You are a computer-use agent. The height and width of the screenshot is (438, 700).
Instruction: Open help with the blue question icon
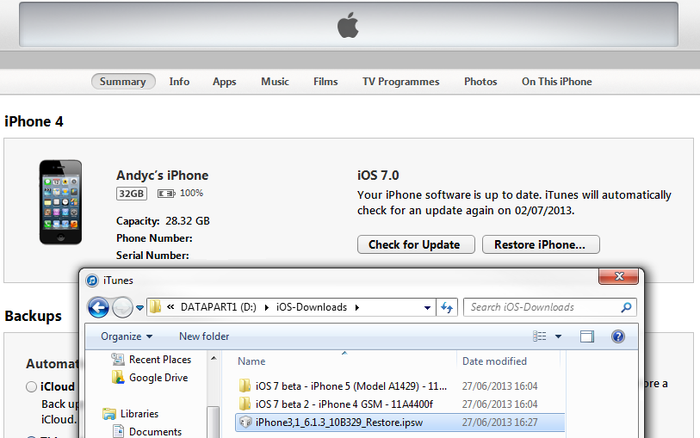[618, 336]
